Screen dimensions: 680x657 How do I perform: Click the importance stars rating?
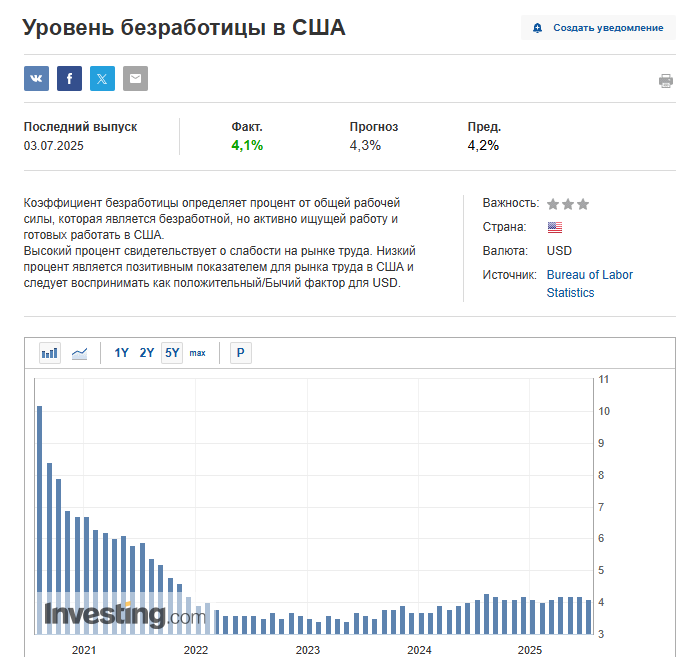[568, 204]
